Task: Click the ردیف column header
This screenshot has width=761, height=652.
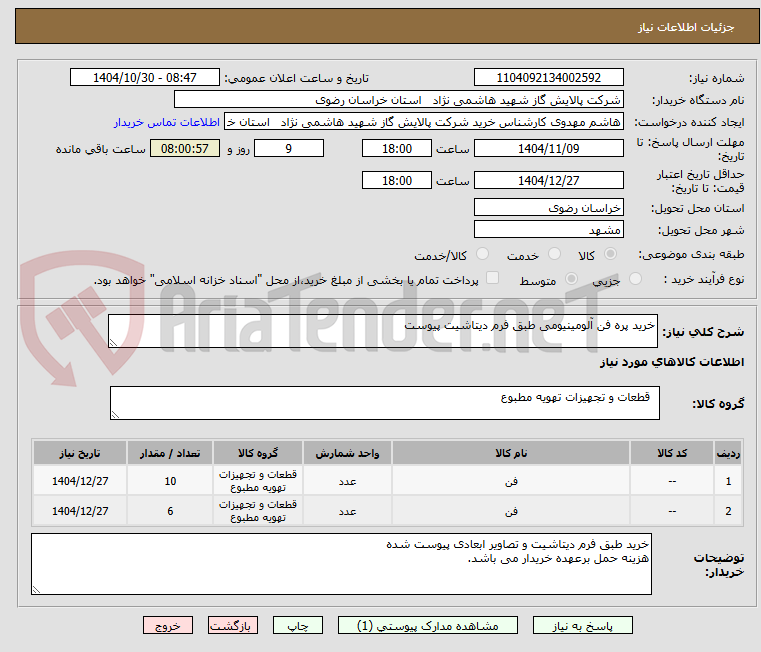Action: pyautogui.click(x=728, y=453)
